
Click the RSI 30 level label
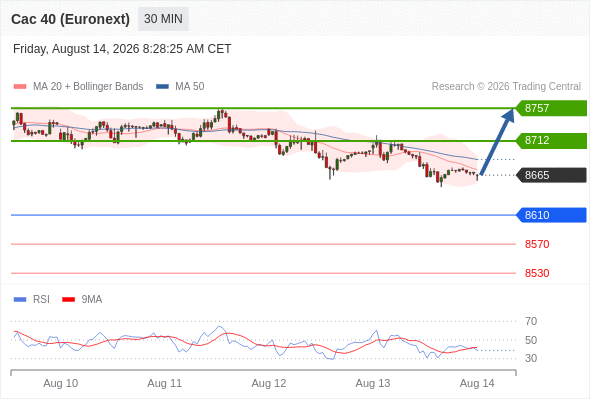pos(531,358)
